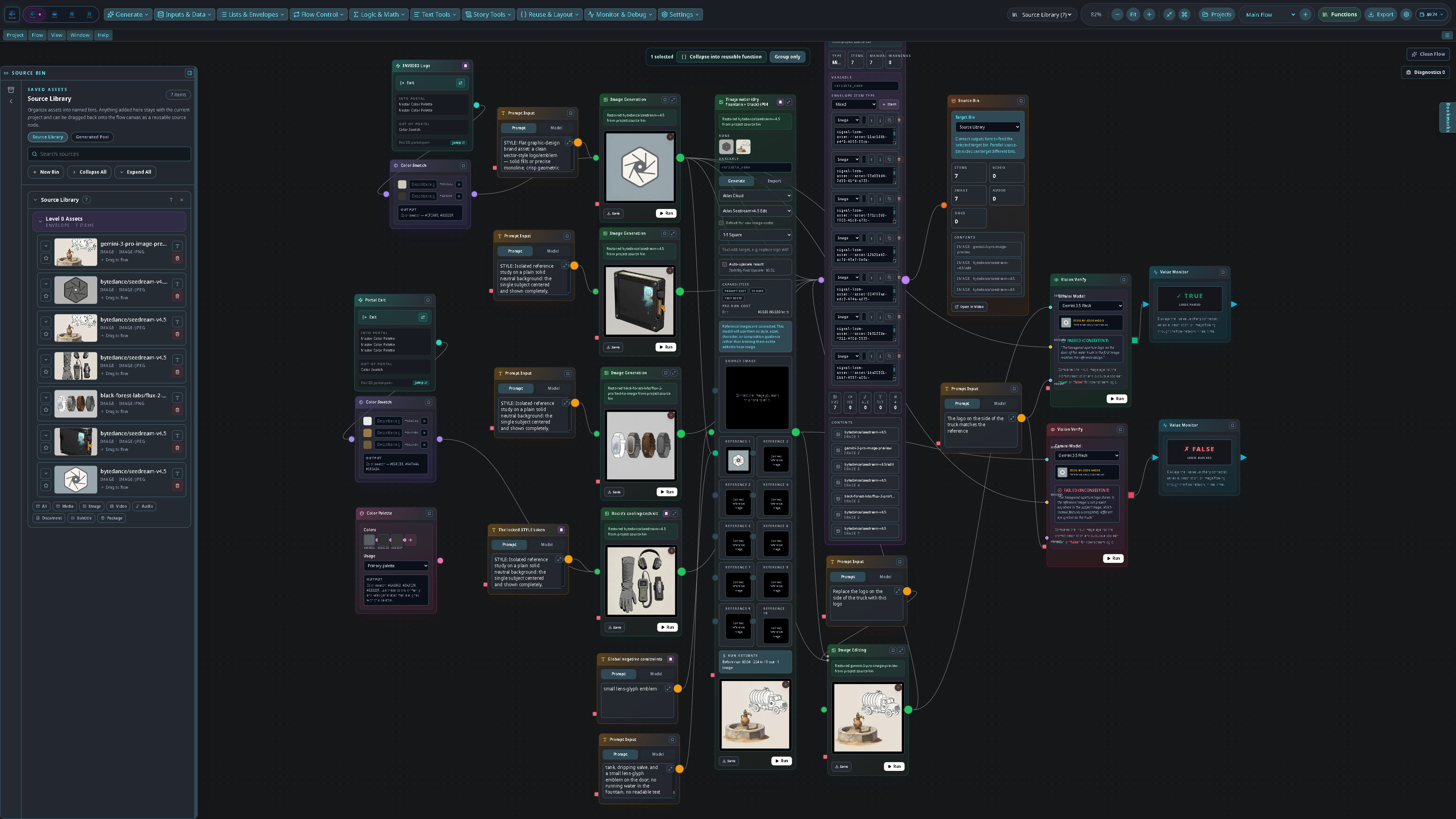The height and width of the screenshot is (819, 1456).
Task: Click the zoom out minus button
Action: (x=1117, y=15)
